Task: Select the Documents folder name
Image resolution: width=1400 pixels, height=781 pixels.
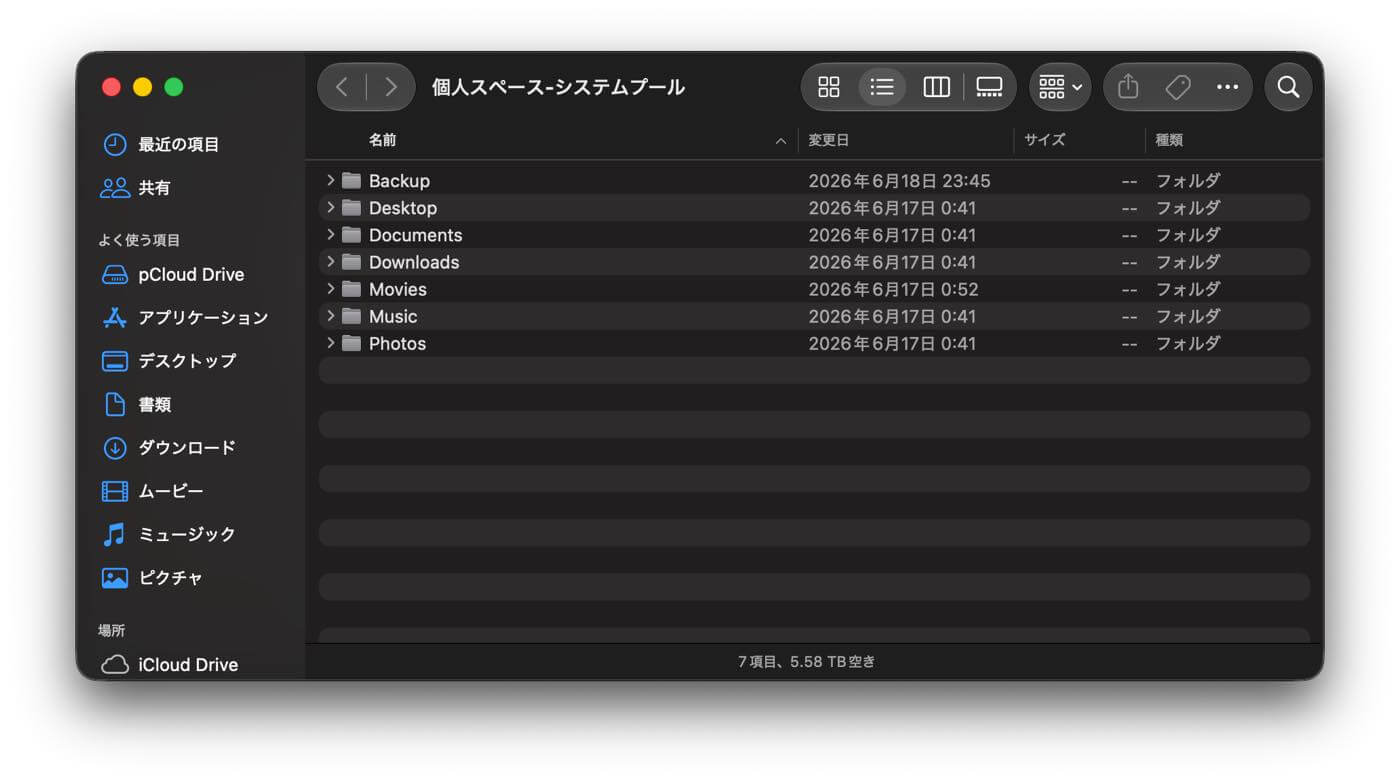Action: 415,235
